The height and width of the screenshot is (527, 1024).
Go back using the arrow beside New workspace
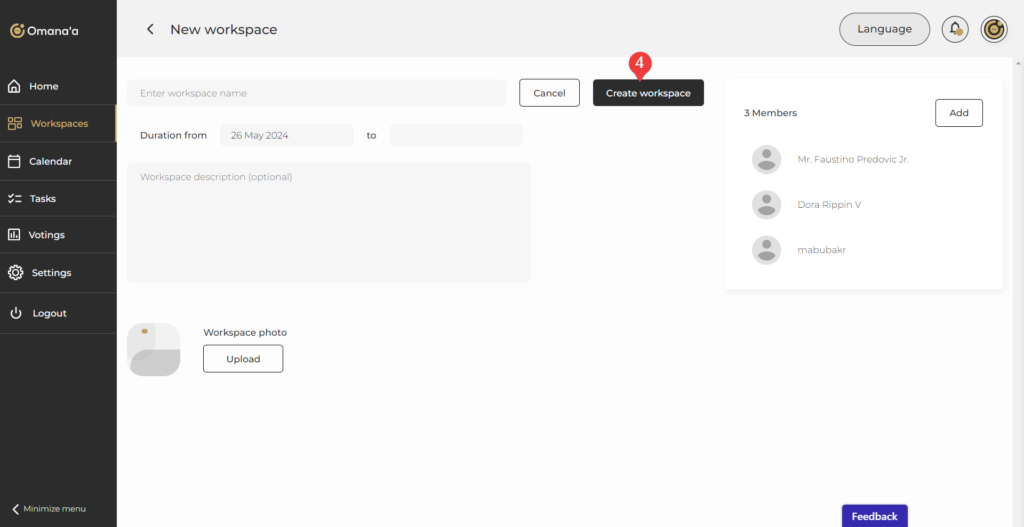(x=150, y=30)
